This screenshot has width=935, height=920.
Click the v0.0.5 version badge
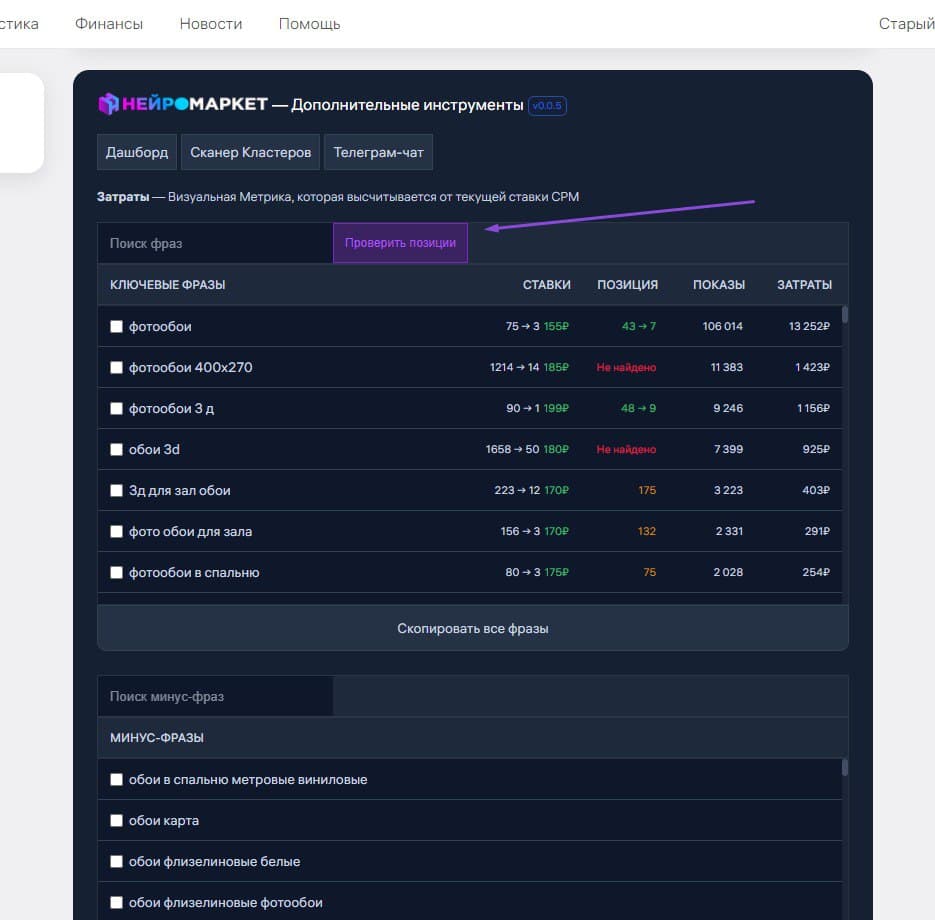pyautogui.click(x=547, y=106)
